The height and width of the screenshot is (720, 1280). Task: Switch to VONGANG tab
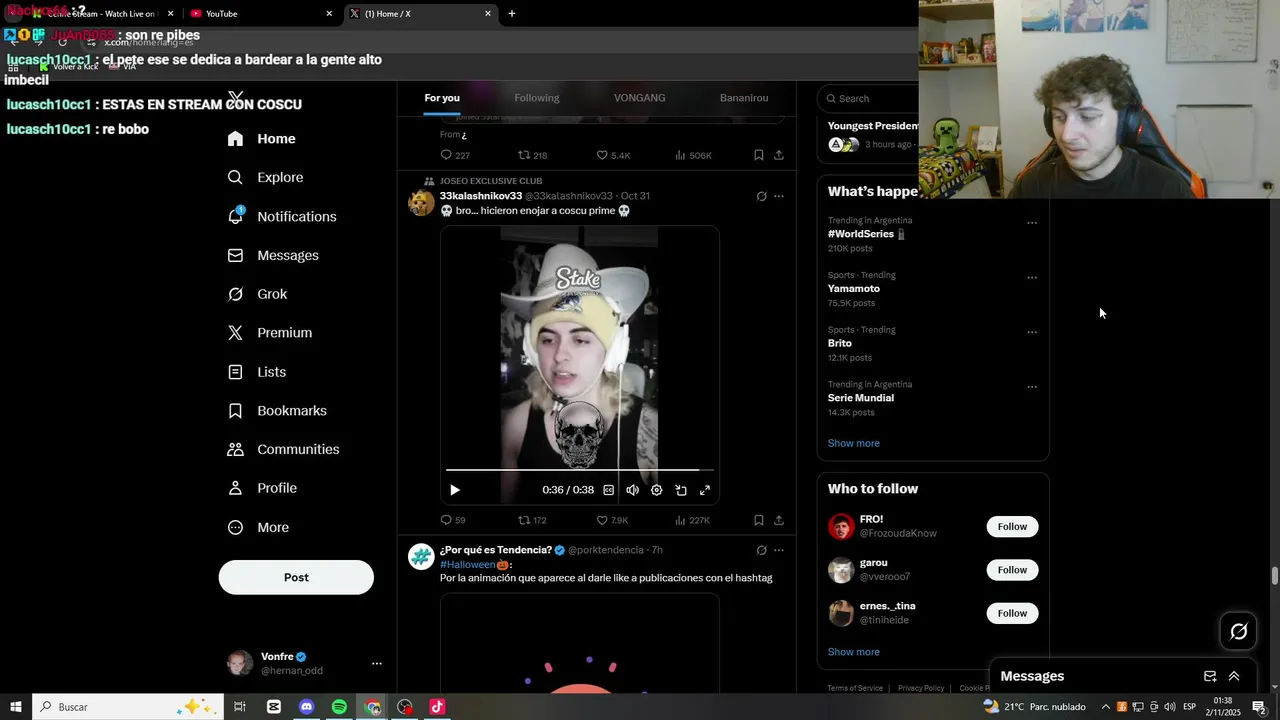coord(640,98)
